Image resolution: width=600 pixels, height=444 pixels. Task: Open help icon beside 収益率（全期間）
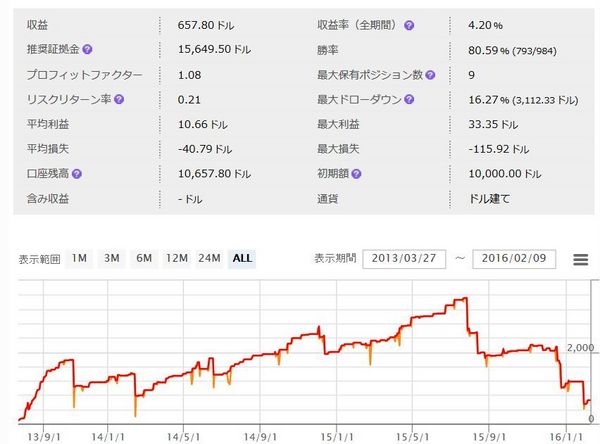[409, 25]
